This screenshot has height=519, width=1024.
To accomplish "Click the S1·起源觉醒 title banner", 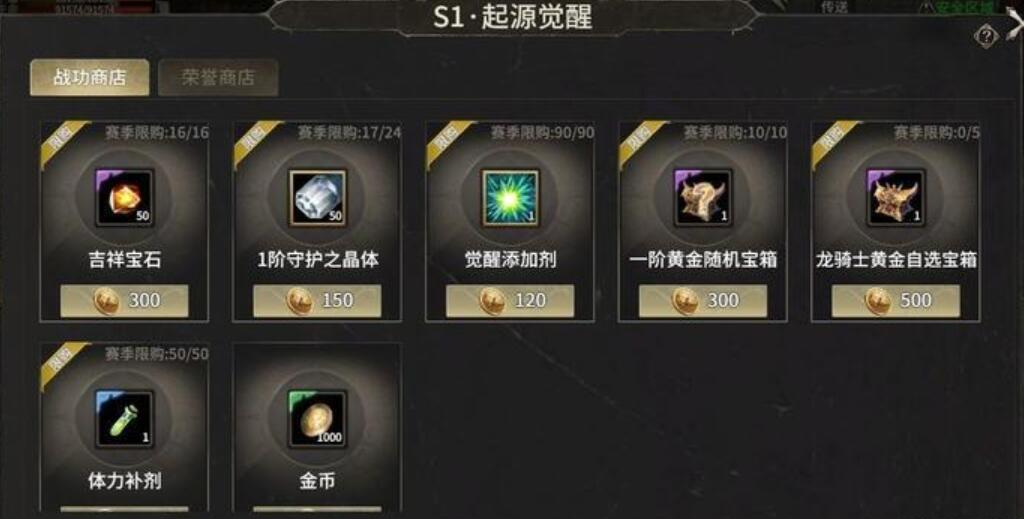I will click(513, 17).
